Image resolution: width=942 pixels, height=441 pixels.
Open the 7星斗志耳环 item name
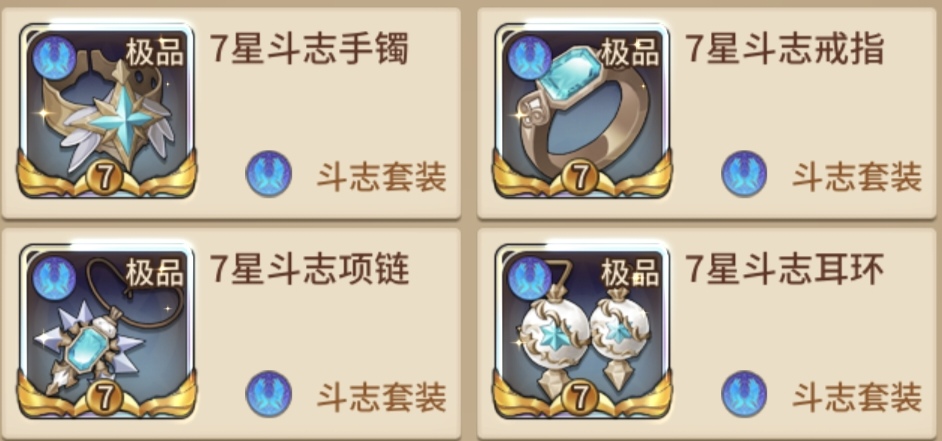pos(785,269)
